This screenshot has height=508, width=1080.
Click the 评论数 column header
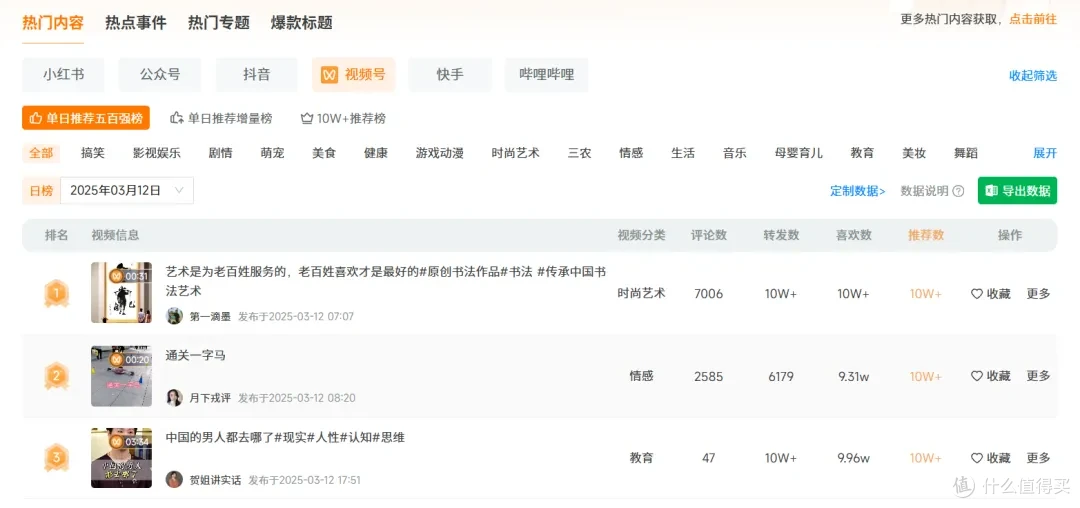[x=709, y=235]
